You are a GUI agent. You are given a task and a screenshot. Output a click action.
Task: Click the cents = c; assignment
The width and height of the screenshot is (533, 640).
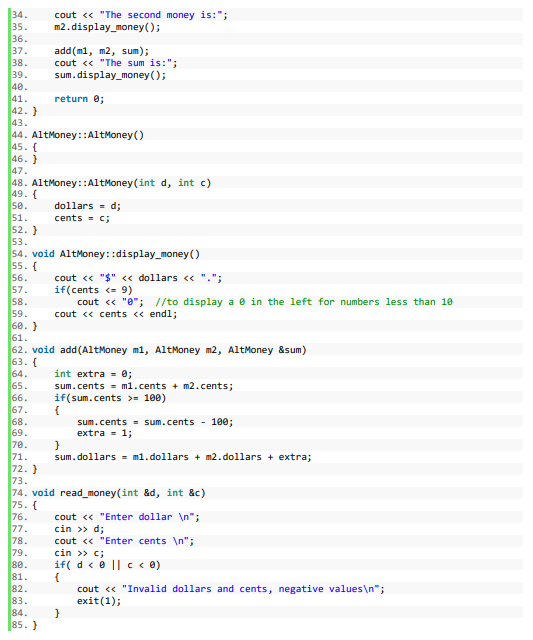[x=82, y=218]
